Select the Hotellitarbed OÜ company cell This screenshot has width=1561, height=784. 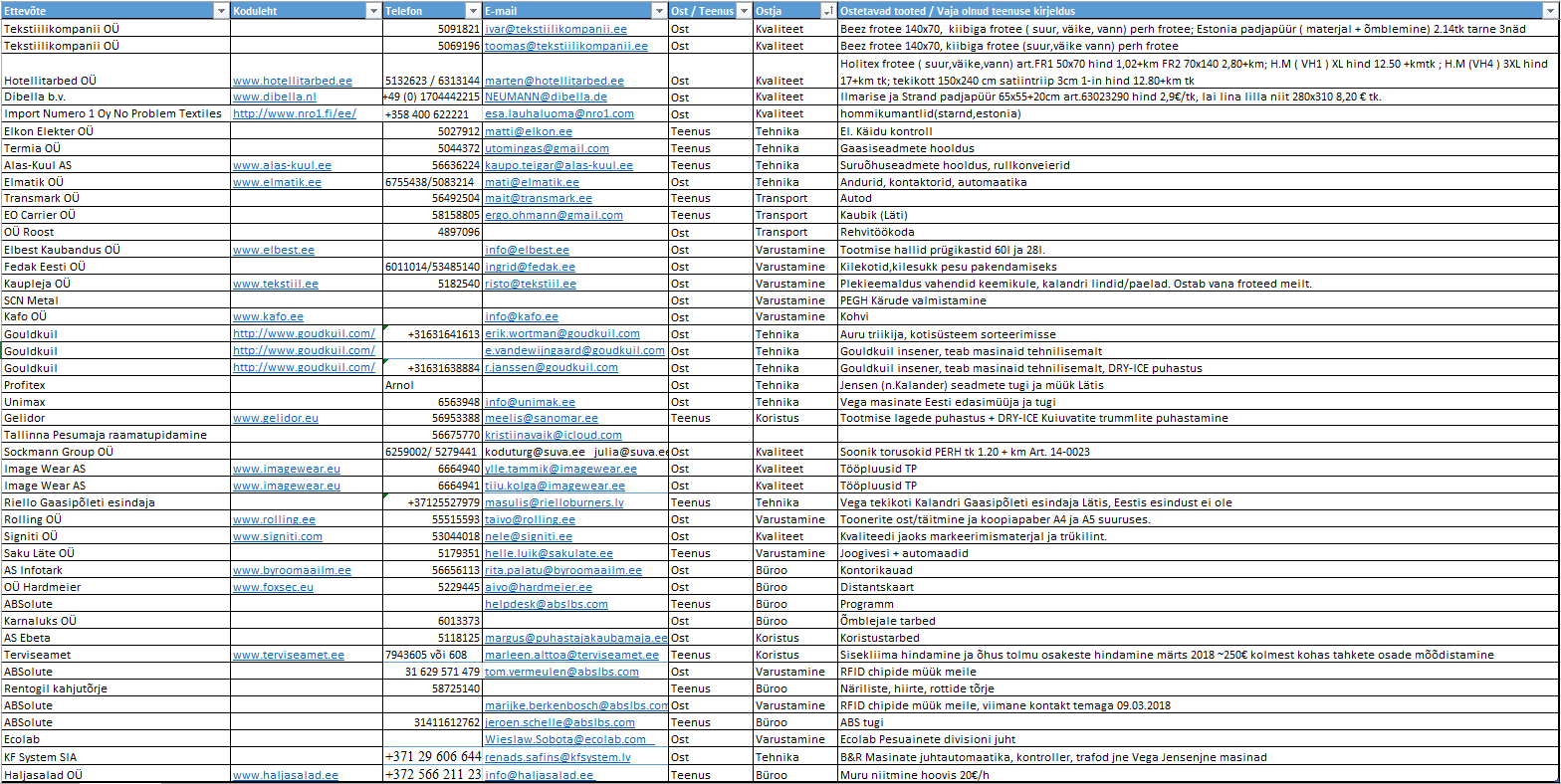(x=115, y=72)
